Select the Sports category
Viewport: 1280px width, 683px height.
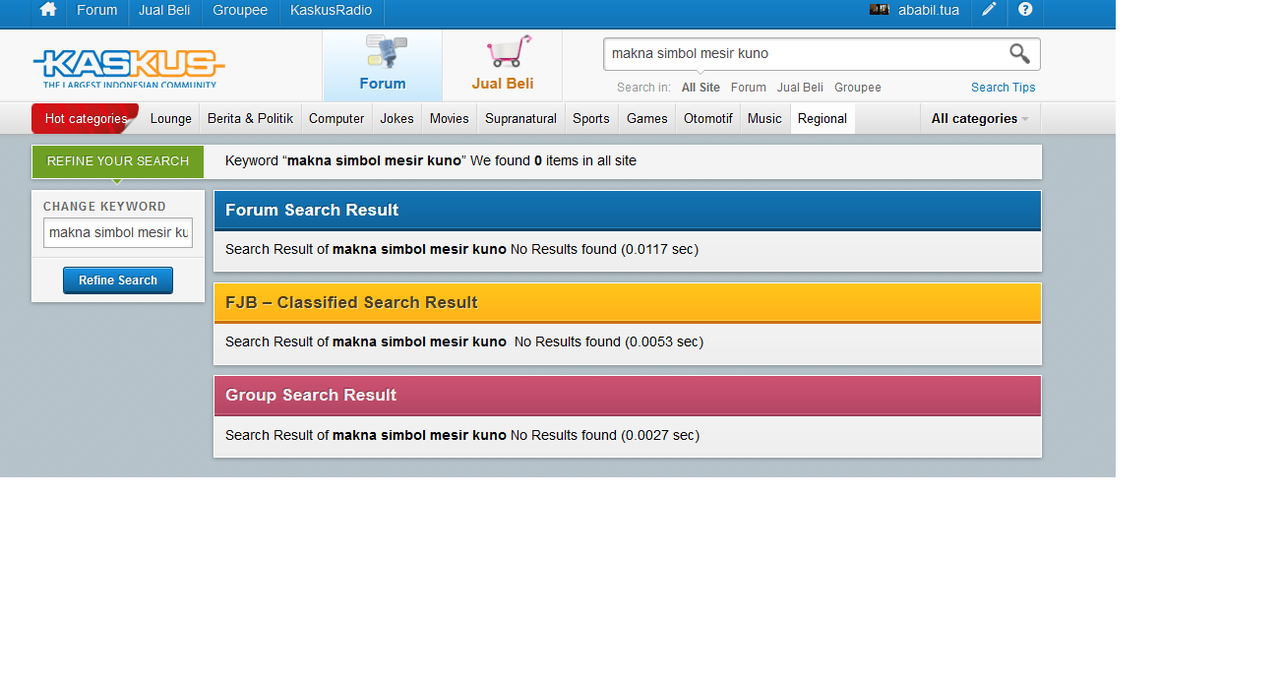click(591, 119)
